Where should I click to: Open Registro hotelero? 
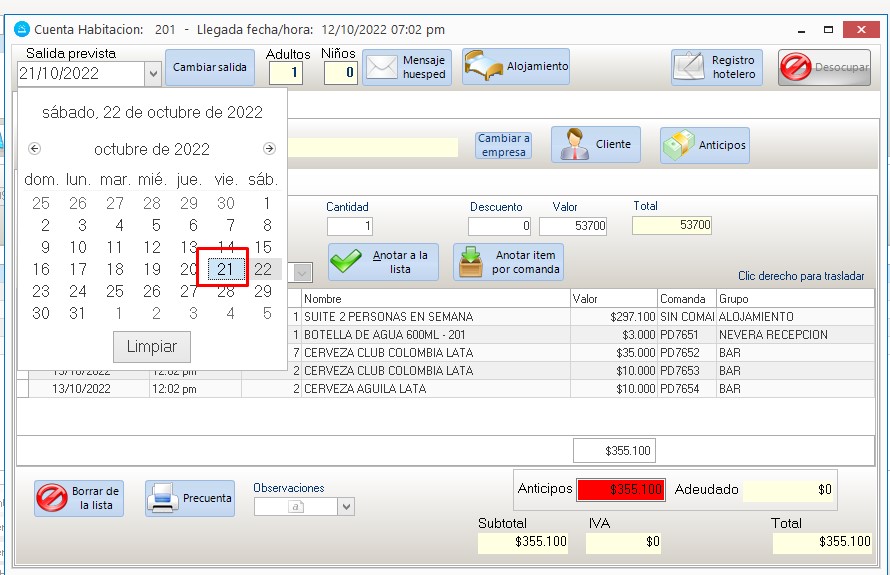click(x=716, y=67)
